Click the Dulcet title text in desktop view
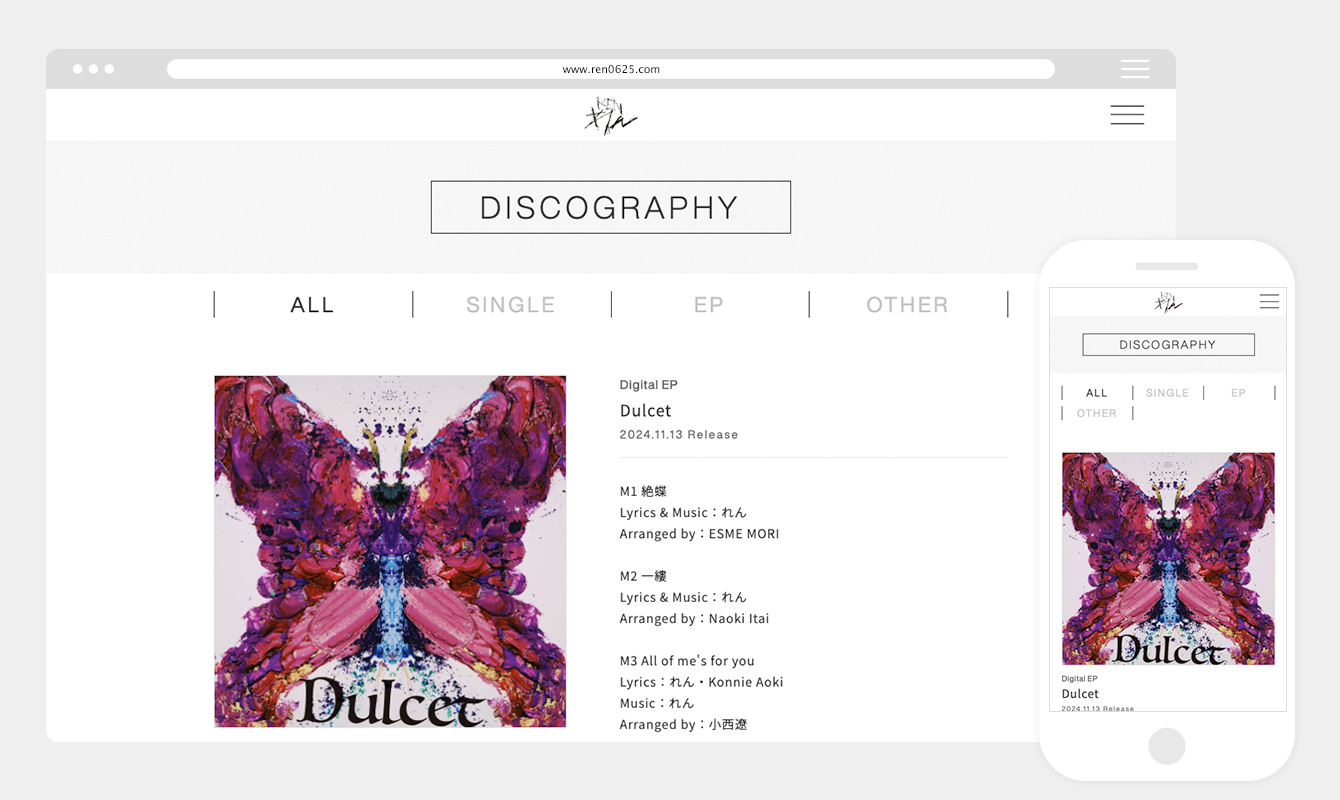 click(x=645, y=411)
